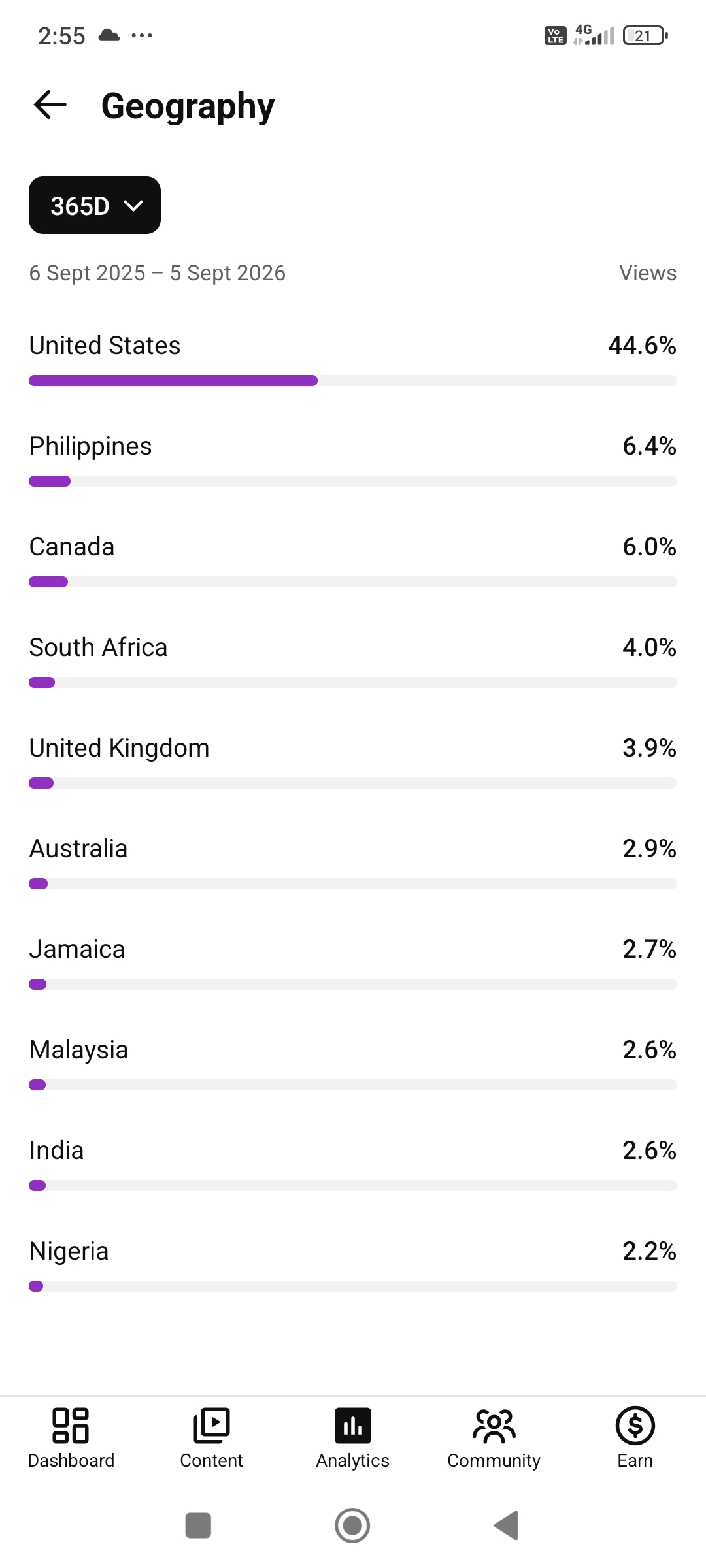Tap the United Kingdom entry

[353, 762]
